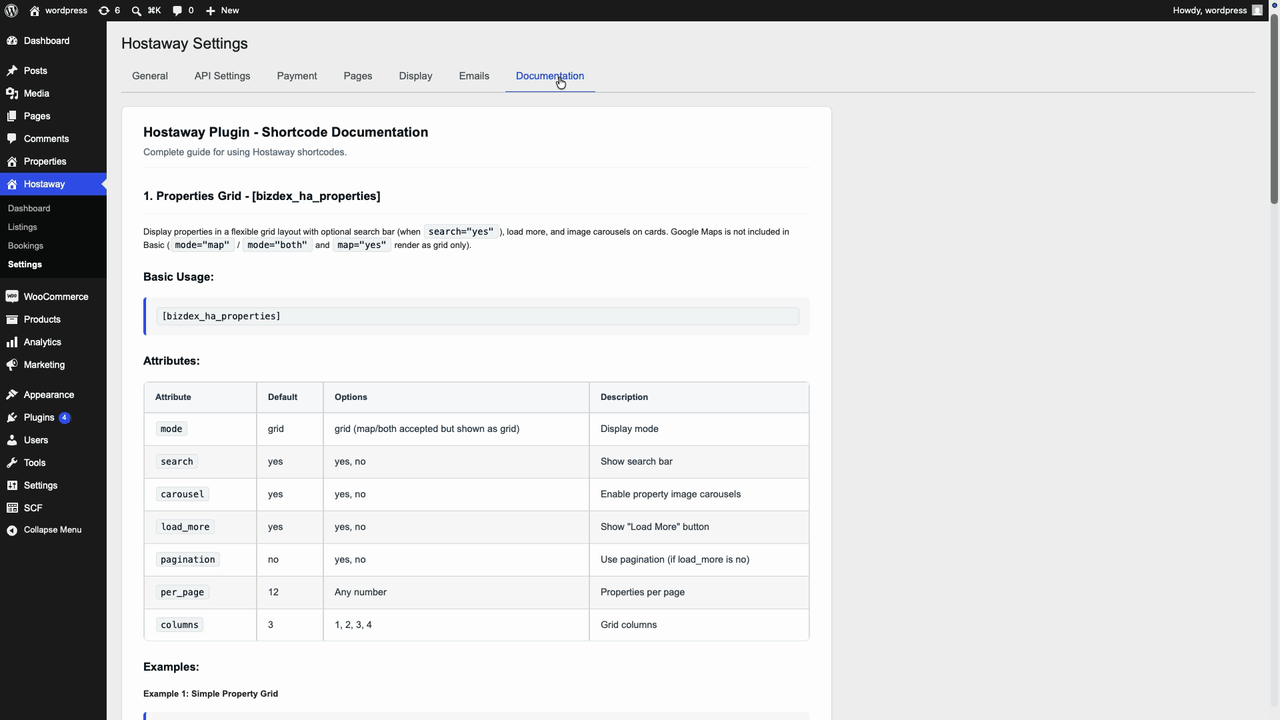This screenshot has width=1280, height=720.
Task: Click the Dashboard gauge icon in sidebar
Action: click(12, 41)
